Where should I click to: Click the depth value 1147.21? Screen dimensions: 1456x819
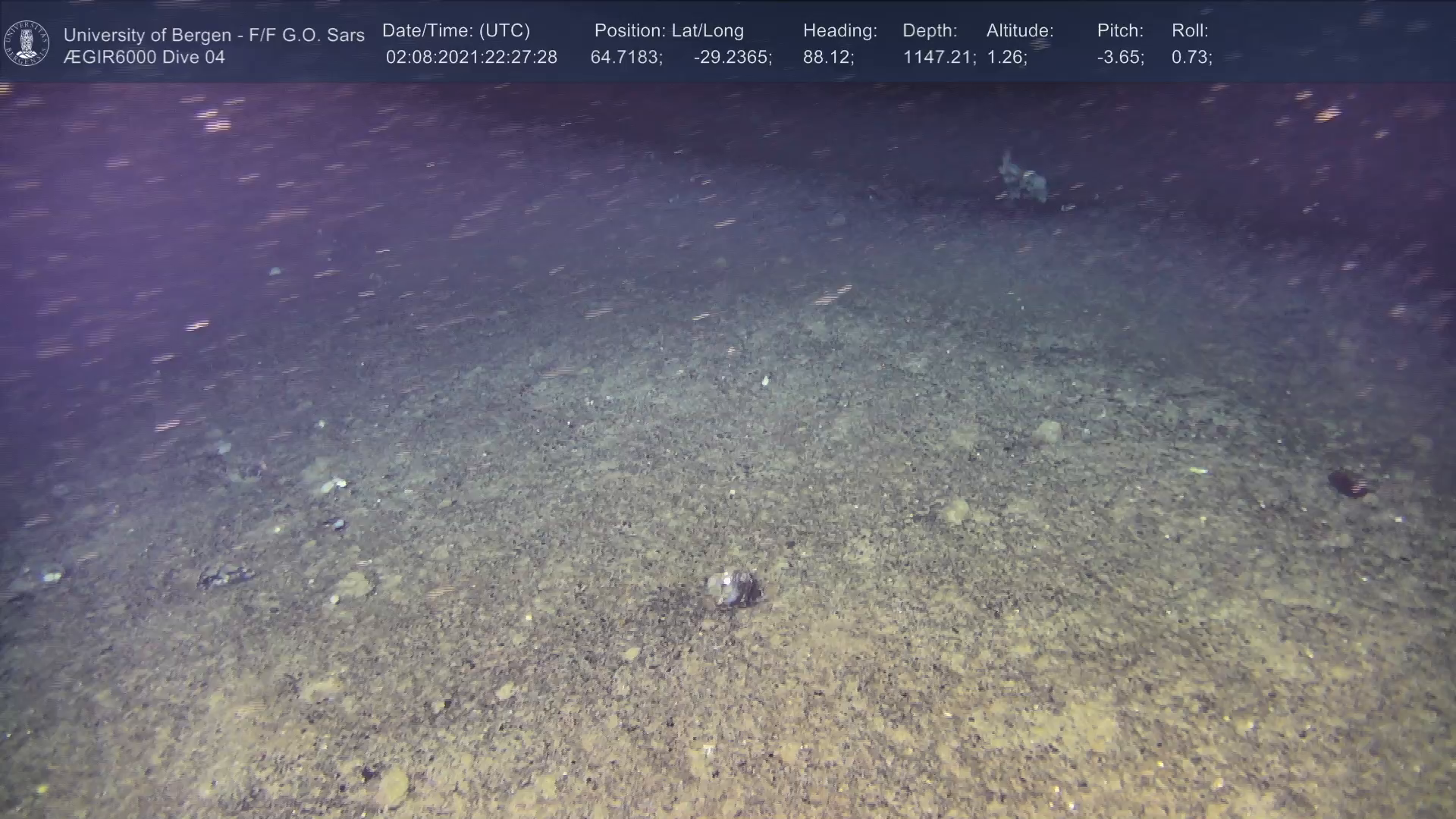[938, 58]
